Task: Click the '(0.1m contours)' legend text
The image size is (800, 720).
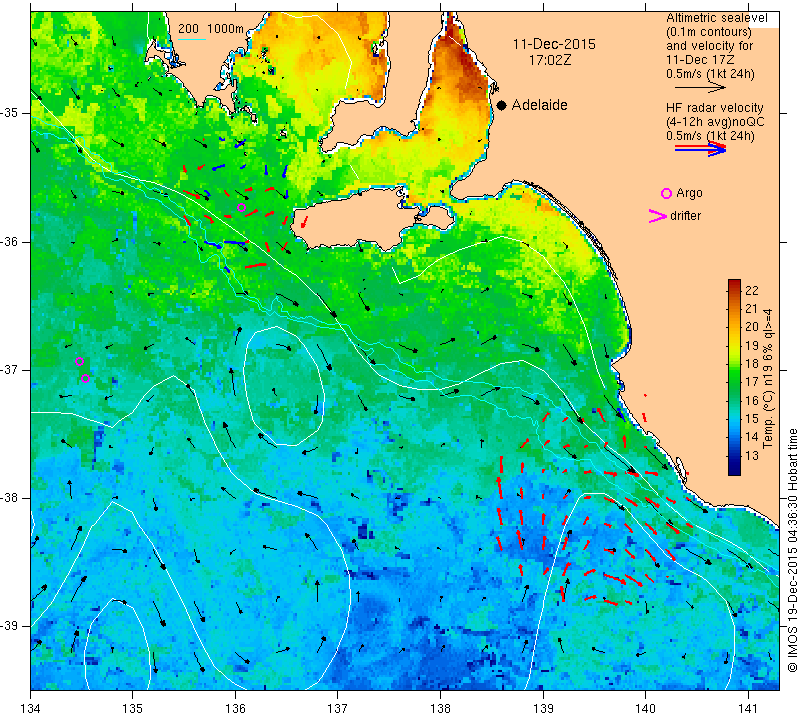Action: tap(709, 32)
